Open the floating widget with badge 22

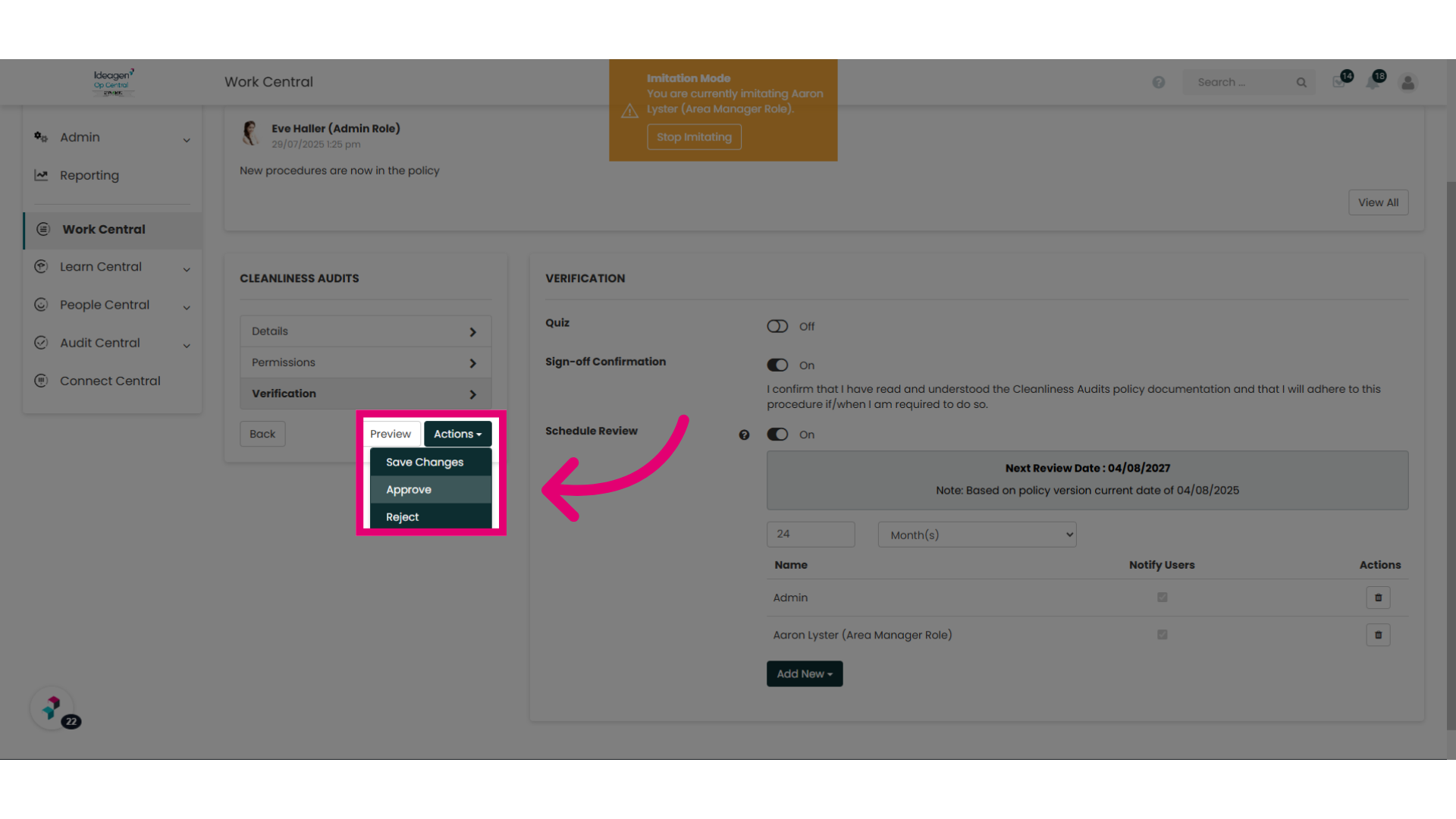click(53, 709)
